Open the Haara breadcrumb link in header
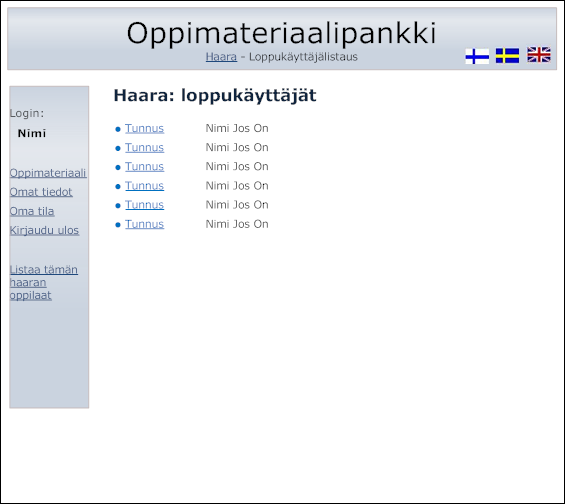The image size is (565, 504). (x=221, y=57)
